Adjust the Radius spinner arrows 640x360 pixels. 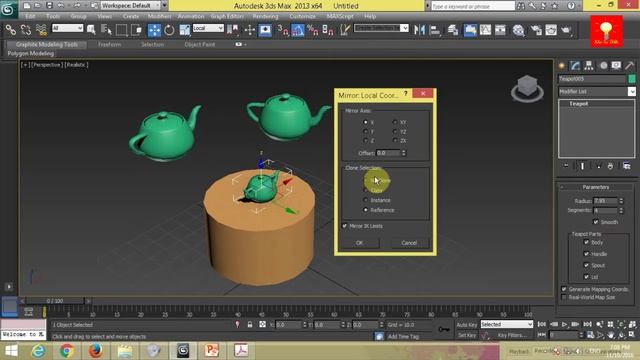coord(621,201)
